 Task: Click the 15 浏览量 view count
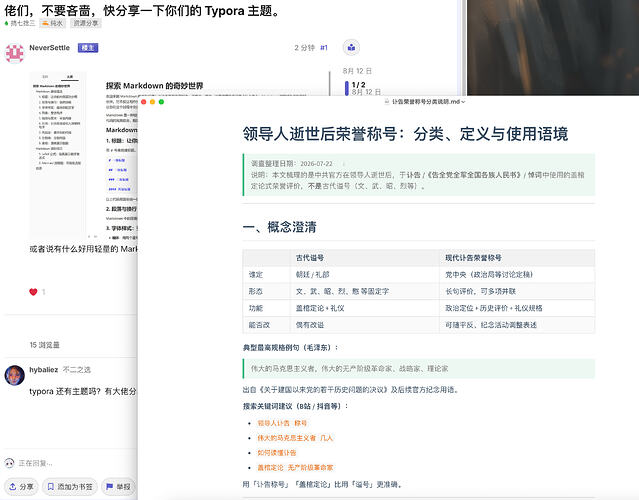click(x=44, y=345)
